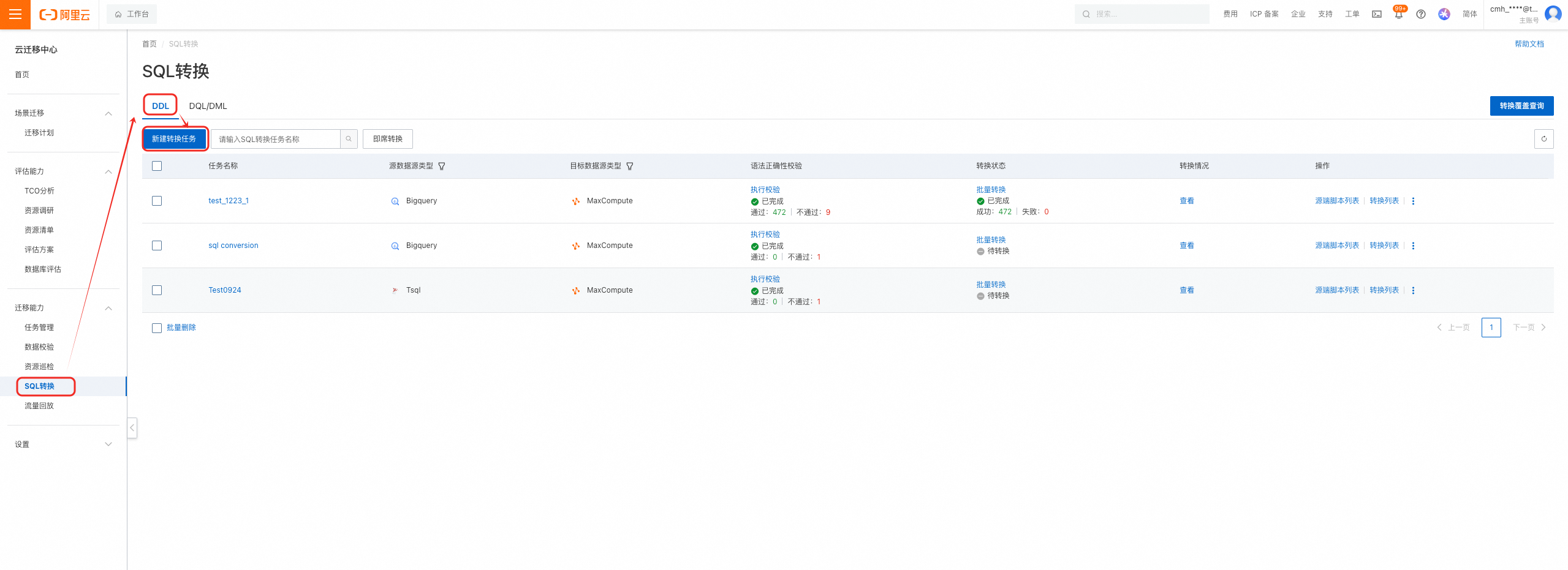The height and width of the screenshot is (570, 1568).
Task: Open more actions for test_1223_1
Action: point(1414,201)
